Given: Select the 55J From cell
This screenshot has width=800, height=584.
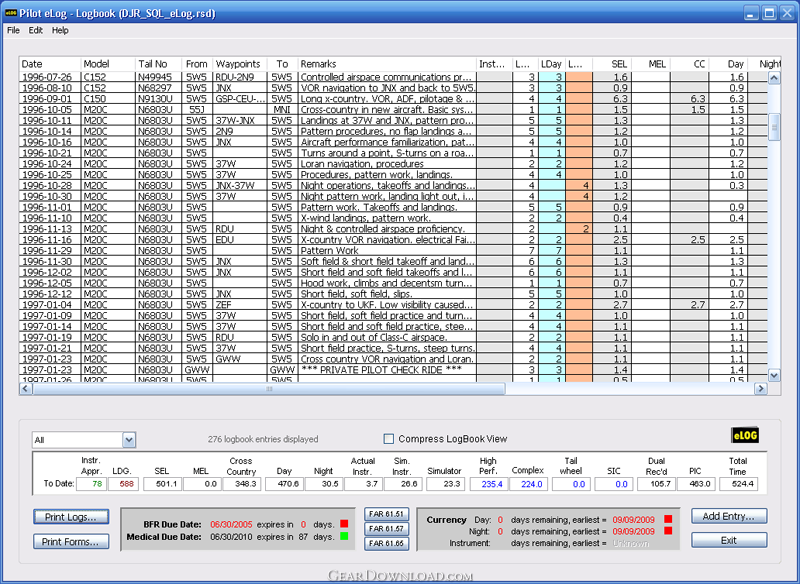Looking at the screenshot, I should pos(197,110).
